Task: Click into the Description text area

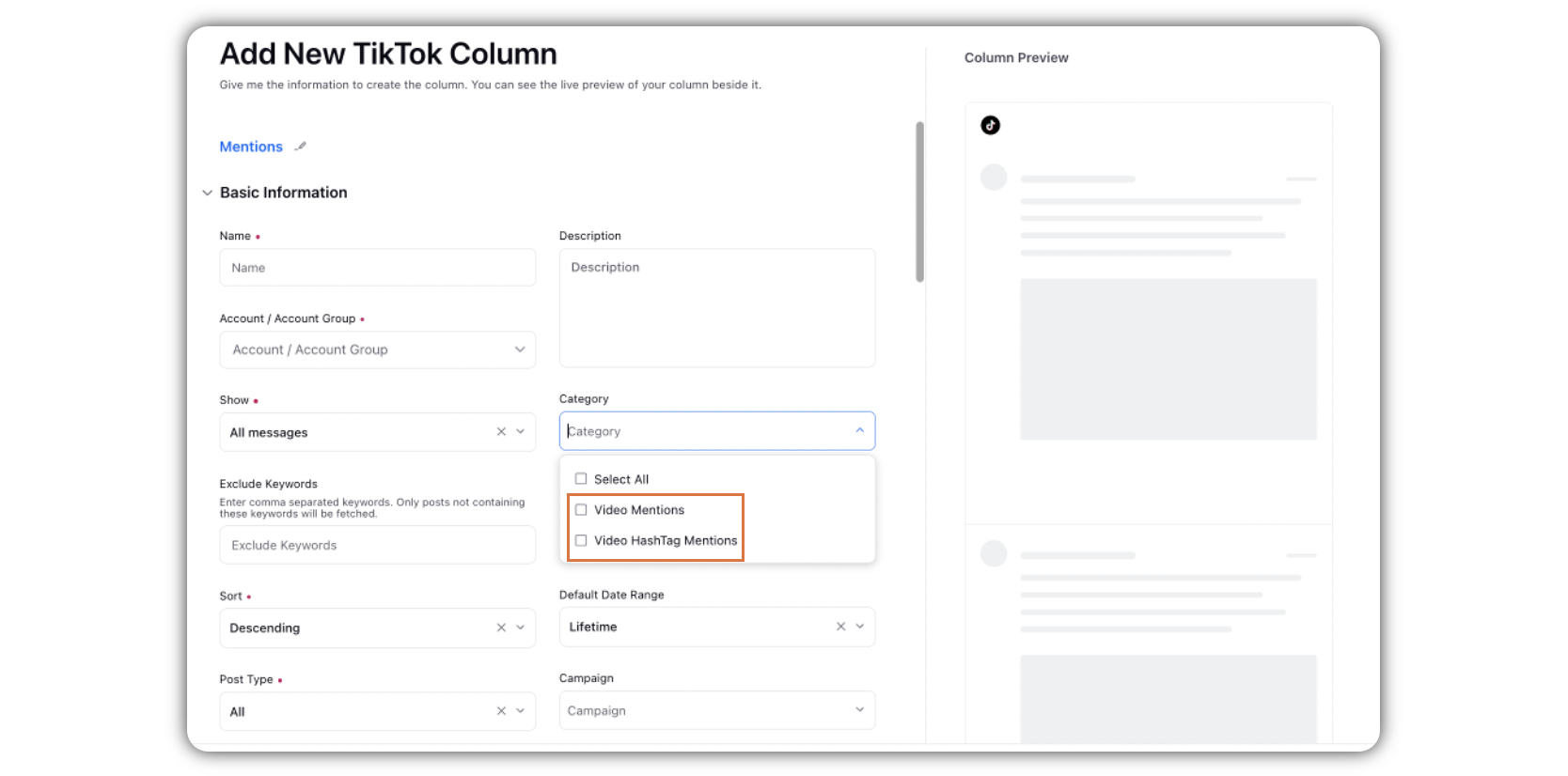Action: click(717, 308)
